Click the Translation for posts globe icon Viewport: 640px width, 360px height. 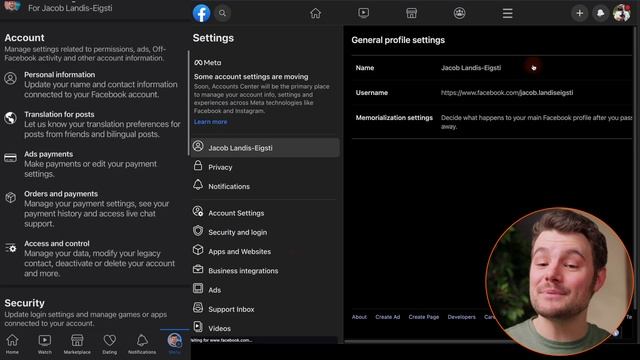pyautogui.click(x=11, y=118)
